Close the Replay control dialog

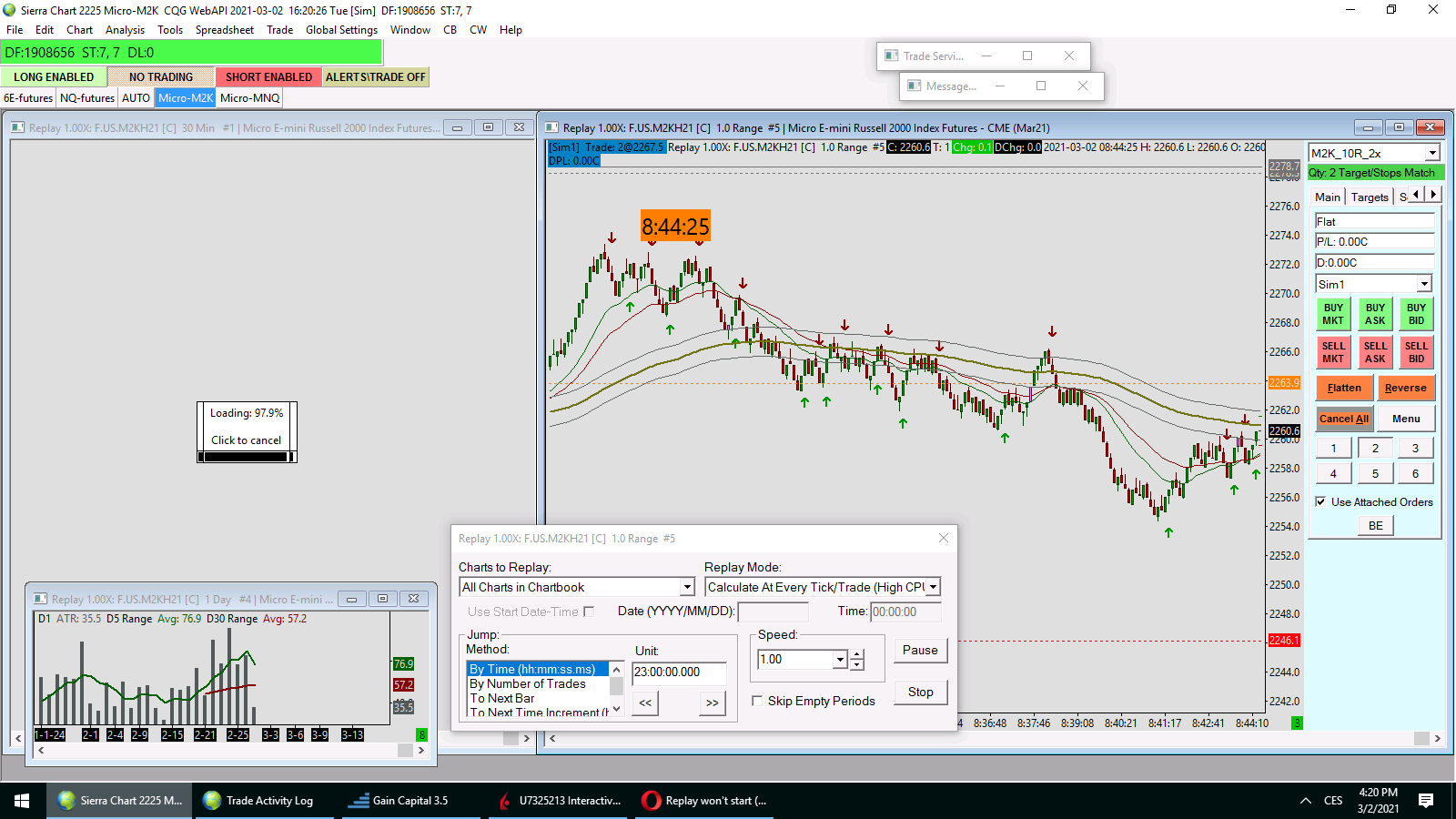pyautogui.click(x=944, y=538)
